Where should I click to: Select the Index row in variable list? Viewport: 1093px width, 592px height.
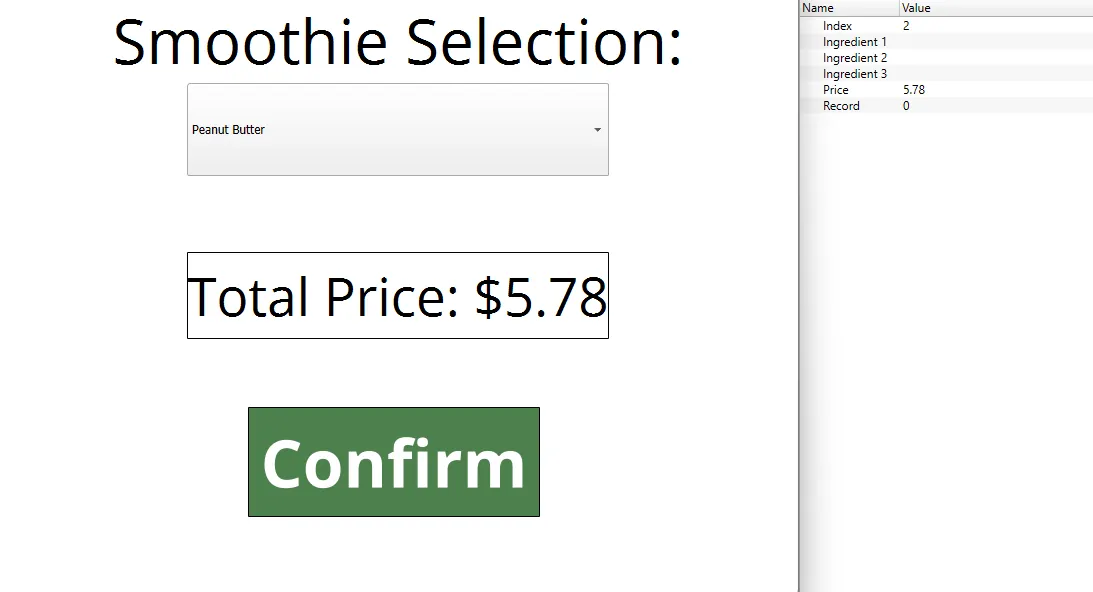click(837, 26)
